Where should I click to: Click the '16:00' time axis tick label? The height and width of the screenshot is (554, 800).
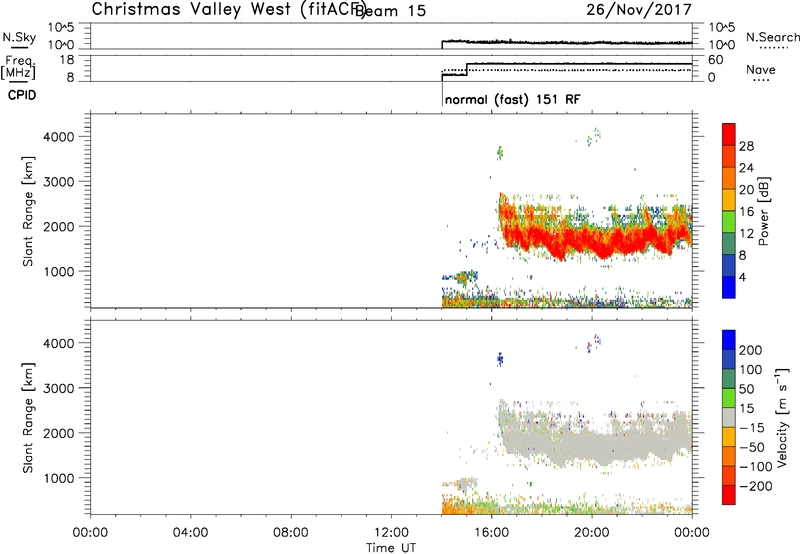[491, 533]
